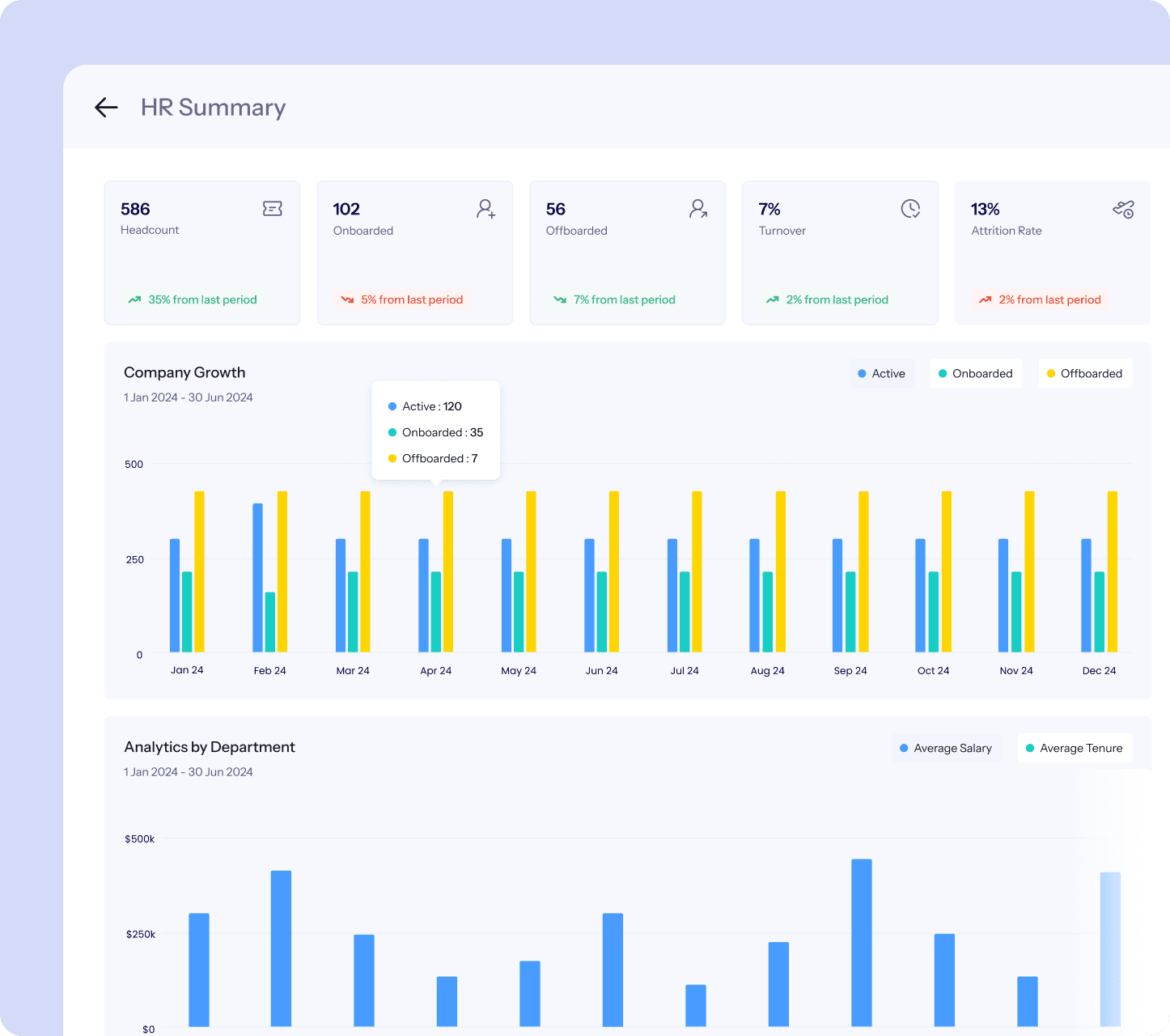This screenshot has width=1170, height=1036.
Task: Click the blue Active bar for Feb 24
Action: [257, 577]
